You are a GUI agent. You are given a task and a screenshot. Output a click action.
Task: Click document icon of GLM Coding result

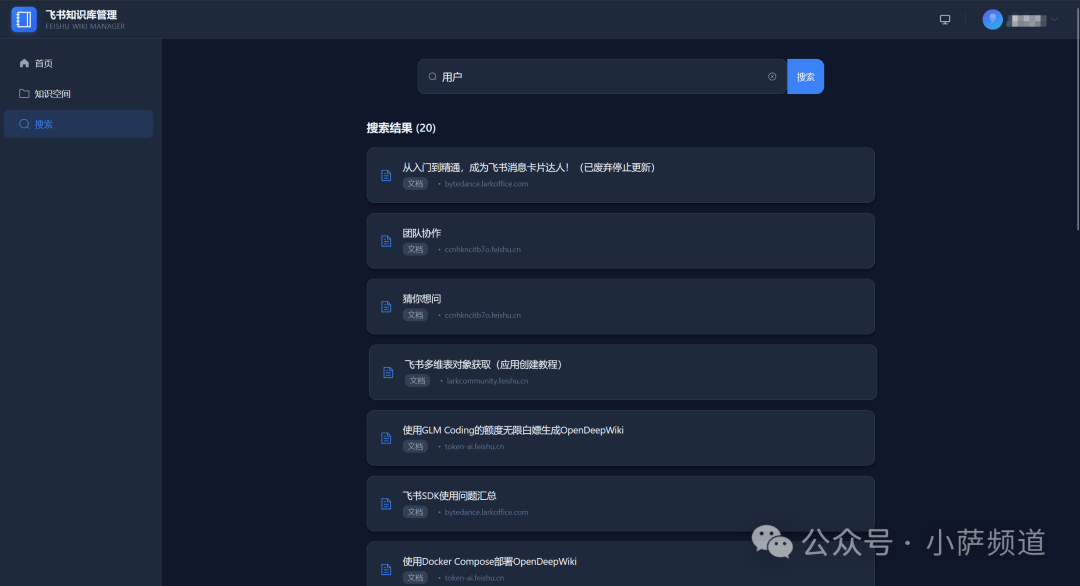pyautogui.click(x=386, y=438)
